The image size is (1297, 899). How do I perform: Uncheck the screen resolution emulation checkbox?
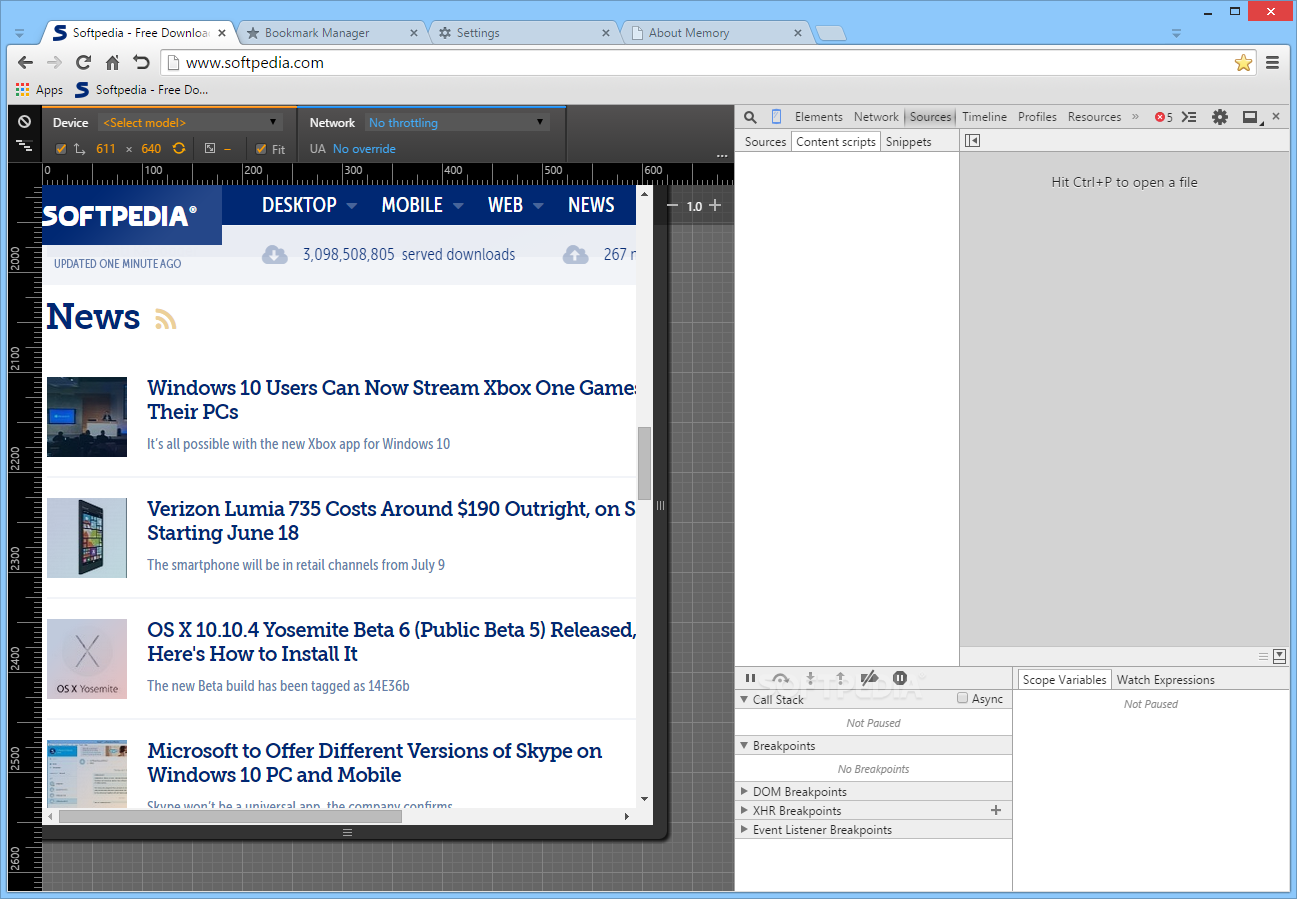pyautogui.click(x=61, y=149)
